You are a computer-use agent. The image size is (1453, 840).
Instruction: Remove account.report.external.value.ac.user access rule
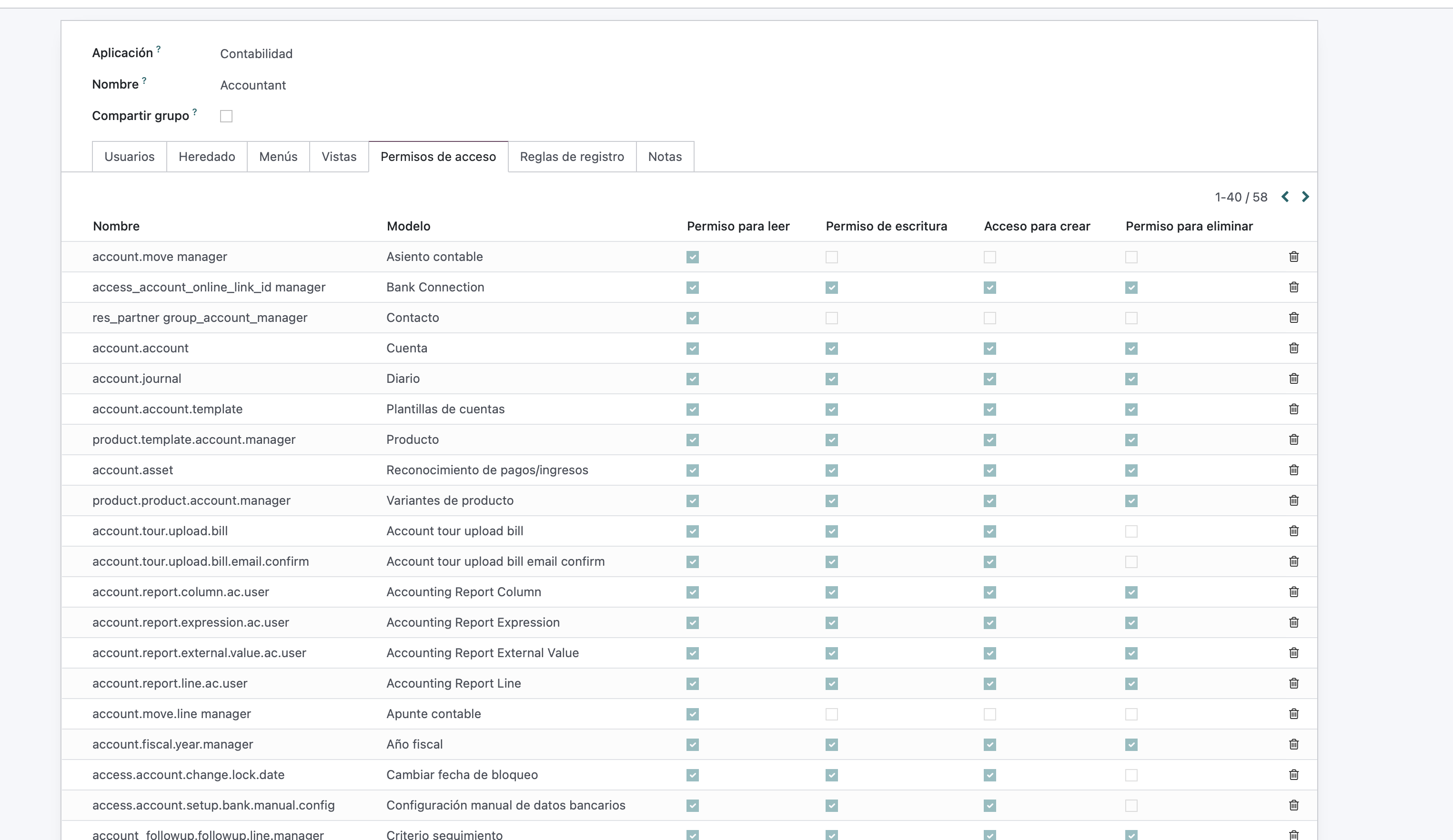tap(1293, 653)
